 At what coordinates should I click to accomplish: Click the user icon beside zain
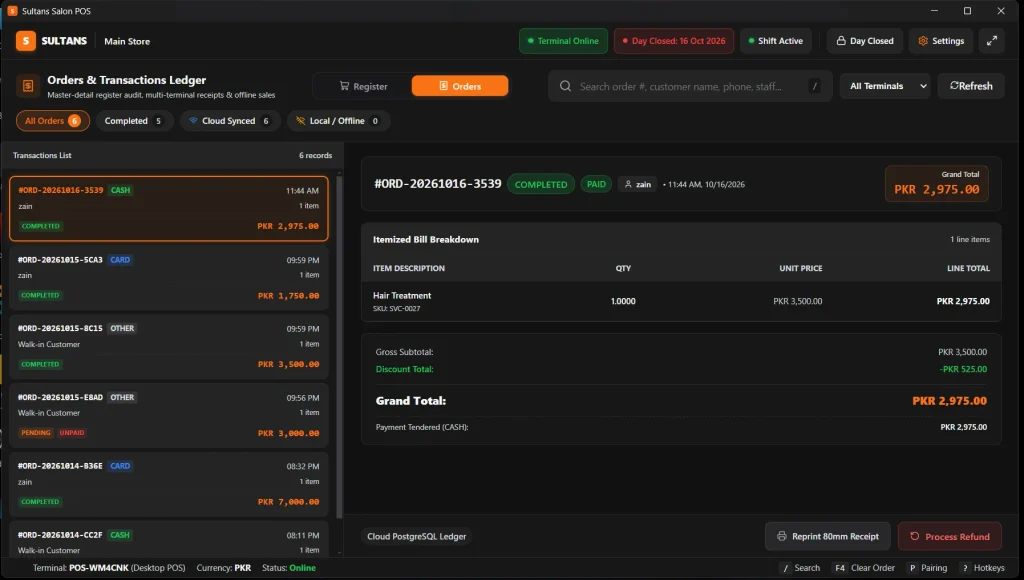point(628,184)
